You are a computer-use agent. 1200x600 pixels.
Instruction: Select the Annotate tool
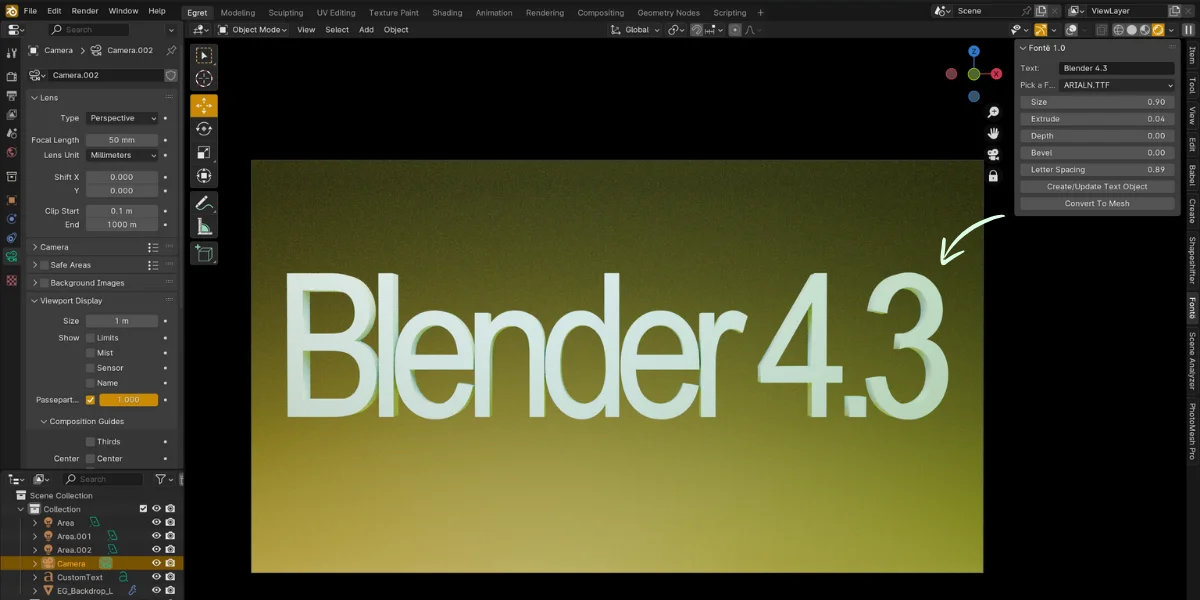click(204, 204)
